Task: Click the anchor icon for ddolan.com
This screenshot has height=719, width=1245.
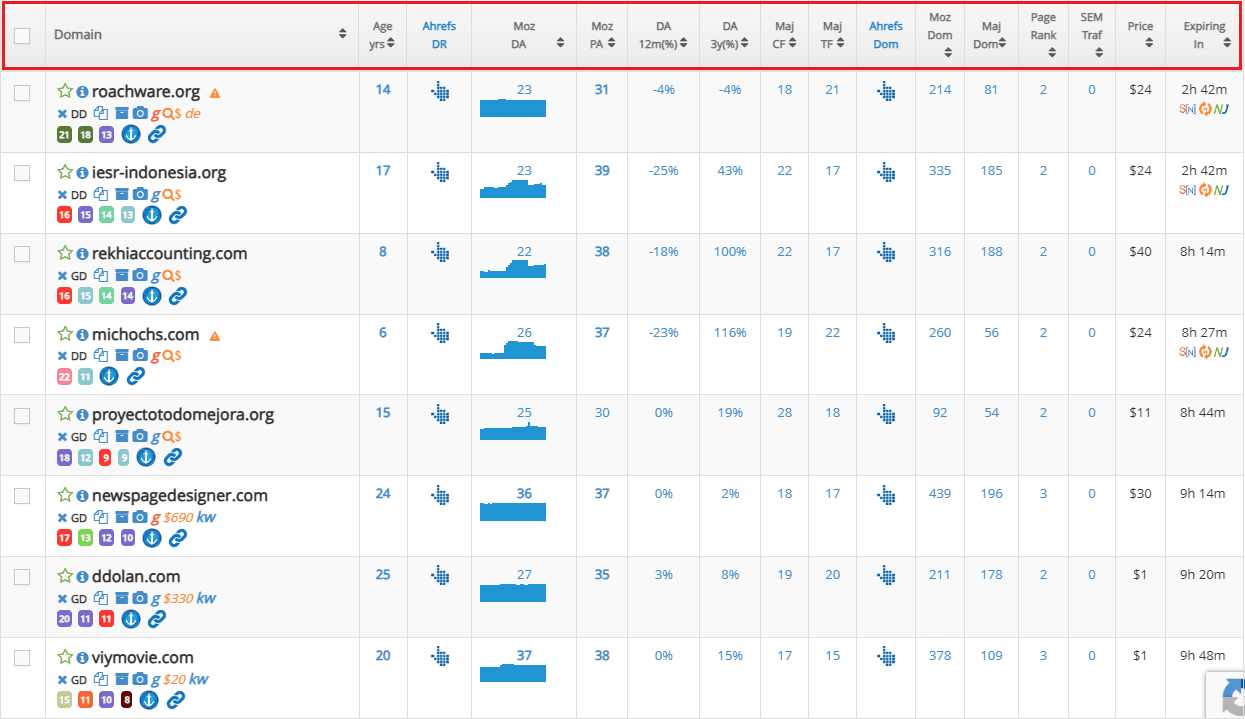Action: 131,618
